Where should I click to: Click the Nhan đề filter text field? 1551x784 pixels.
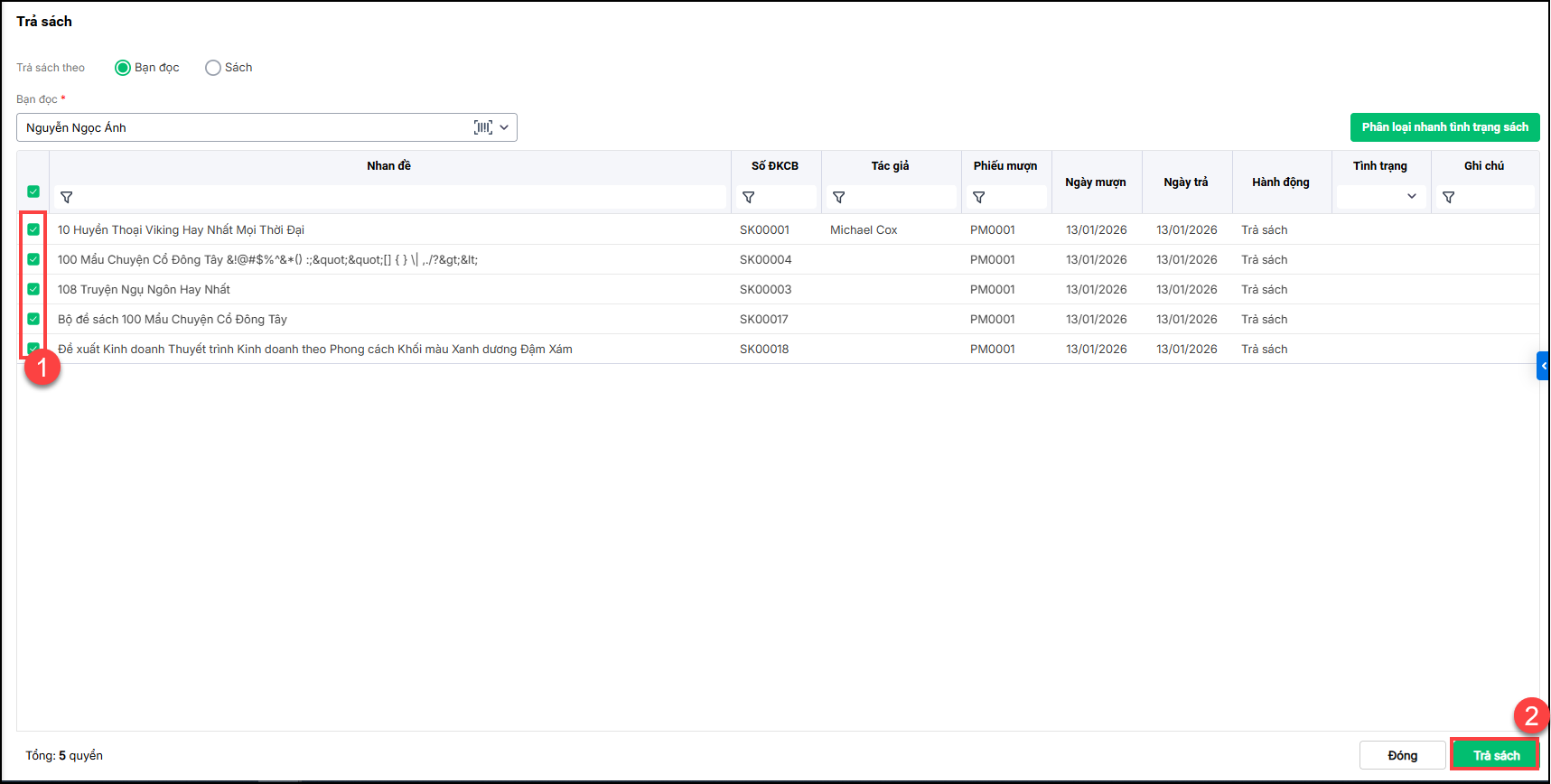tap(397, 197)
